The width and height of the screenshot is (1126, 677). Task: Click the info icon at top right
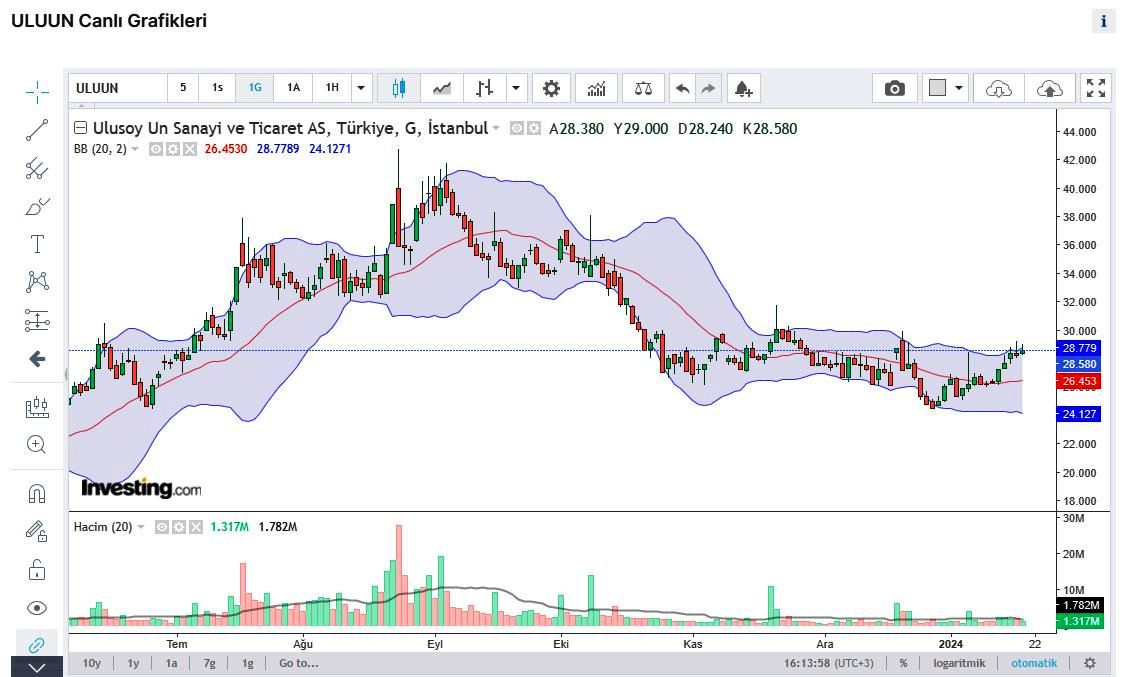point(1104,21)
